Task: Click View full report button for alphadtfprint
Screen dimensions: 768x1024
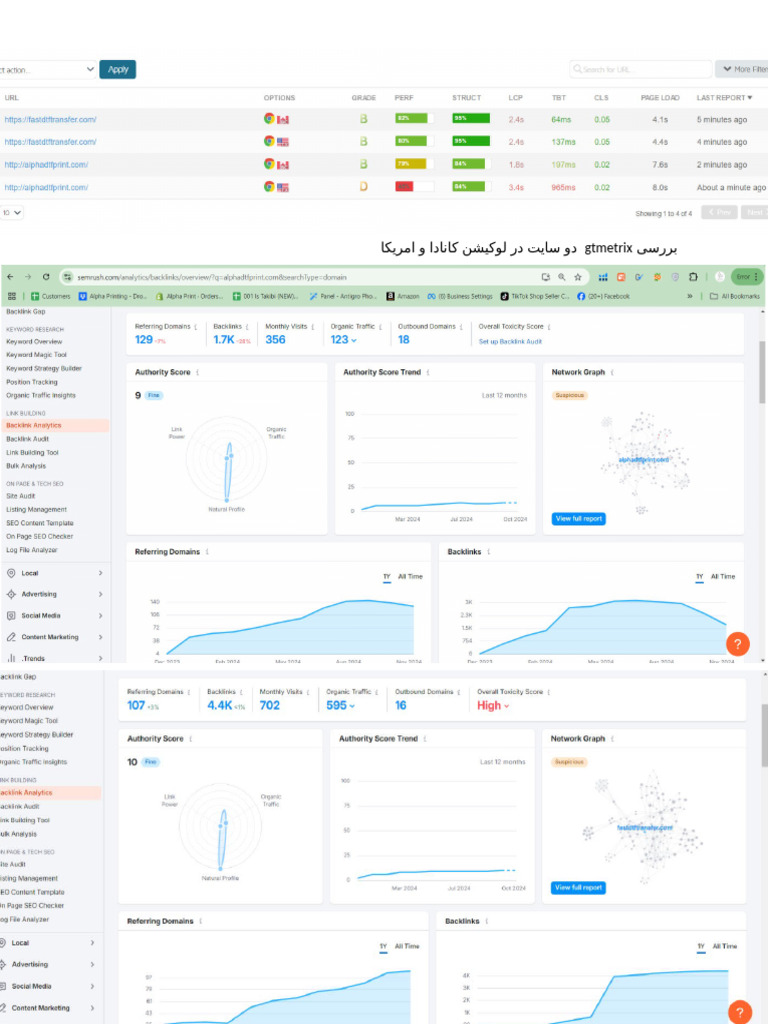Action: click(579, 519)
